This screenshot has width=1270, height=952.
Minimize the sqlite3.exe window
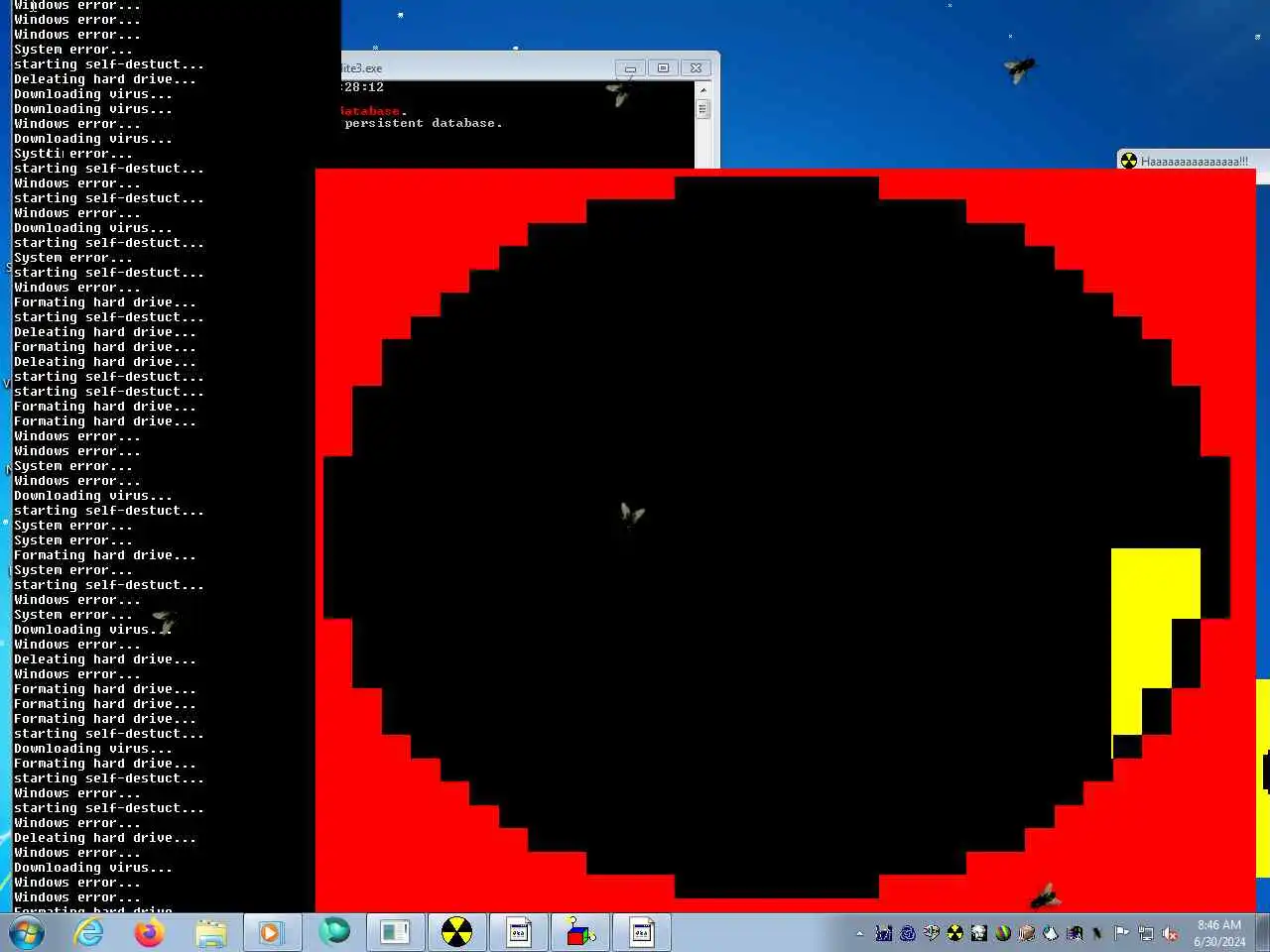click(630, 68)
